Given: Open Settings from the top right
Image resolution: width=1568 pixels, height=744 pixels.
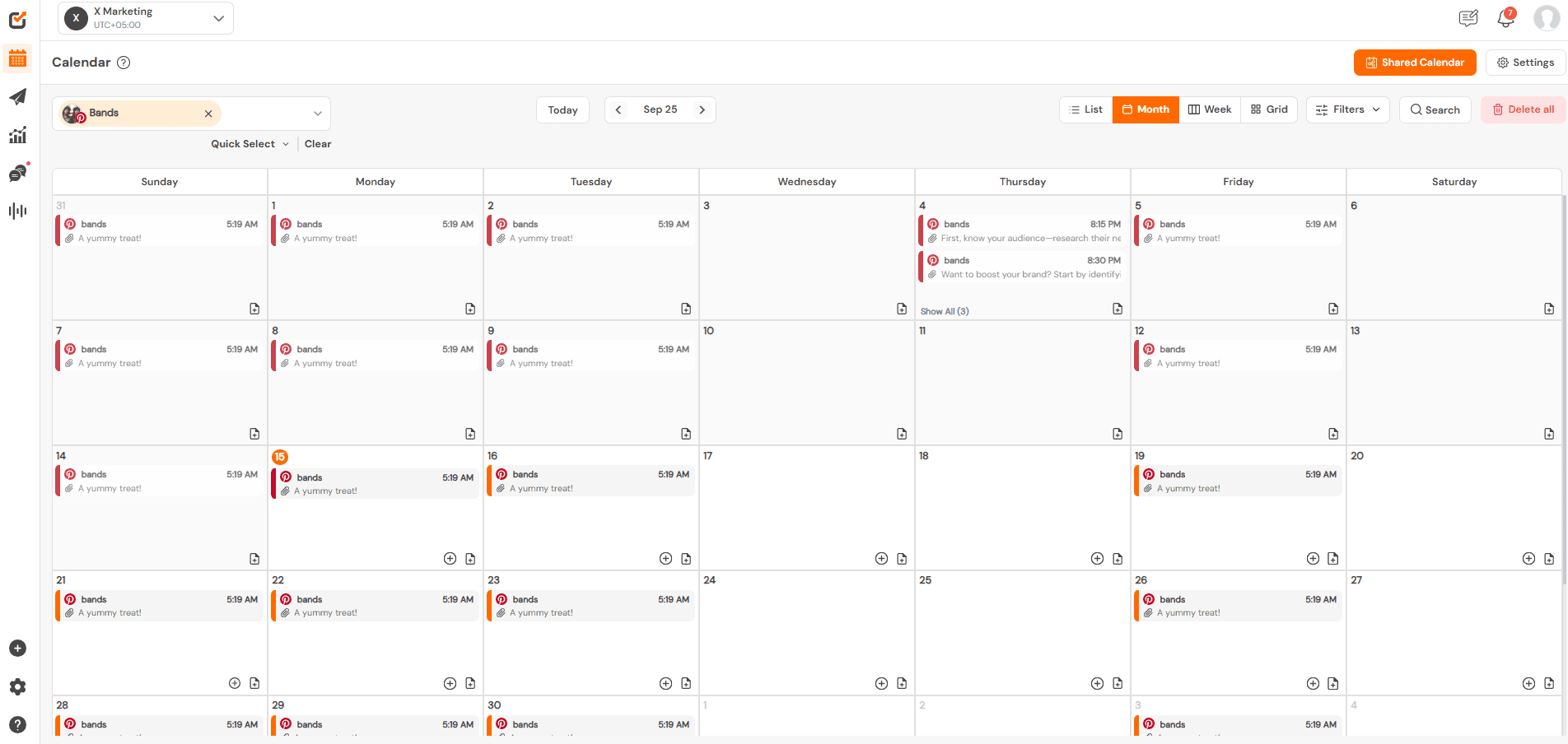Looking at the screenshot, I should tap(1524, 62).
